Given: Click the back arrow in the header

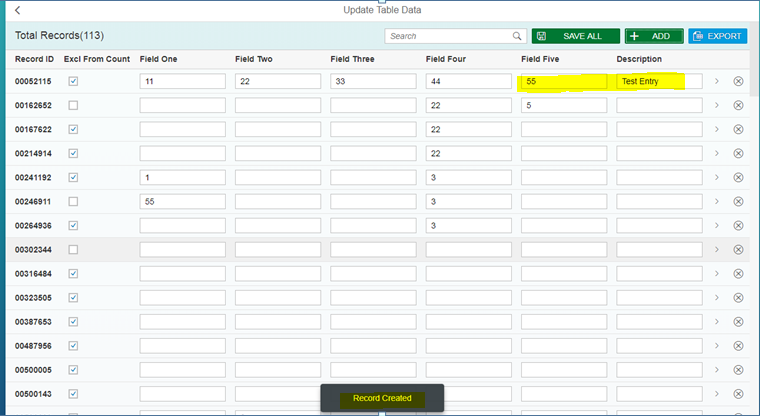Looking at the screenshot, I should click(x=17, y=10).
